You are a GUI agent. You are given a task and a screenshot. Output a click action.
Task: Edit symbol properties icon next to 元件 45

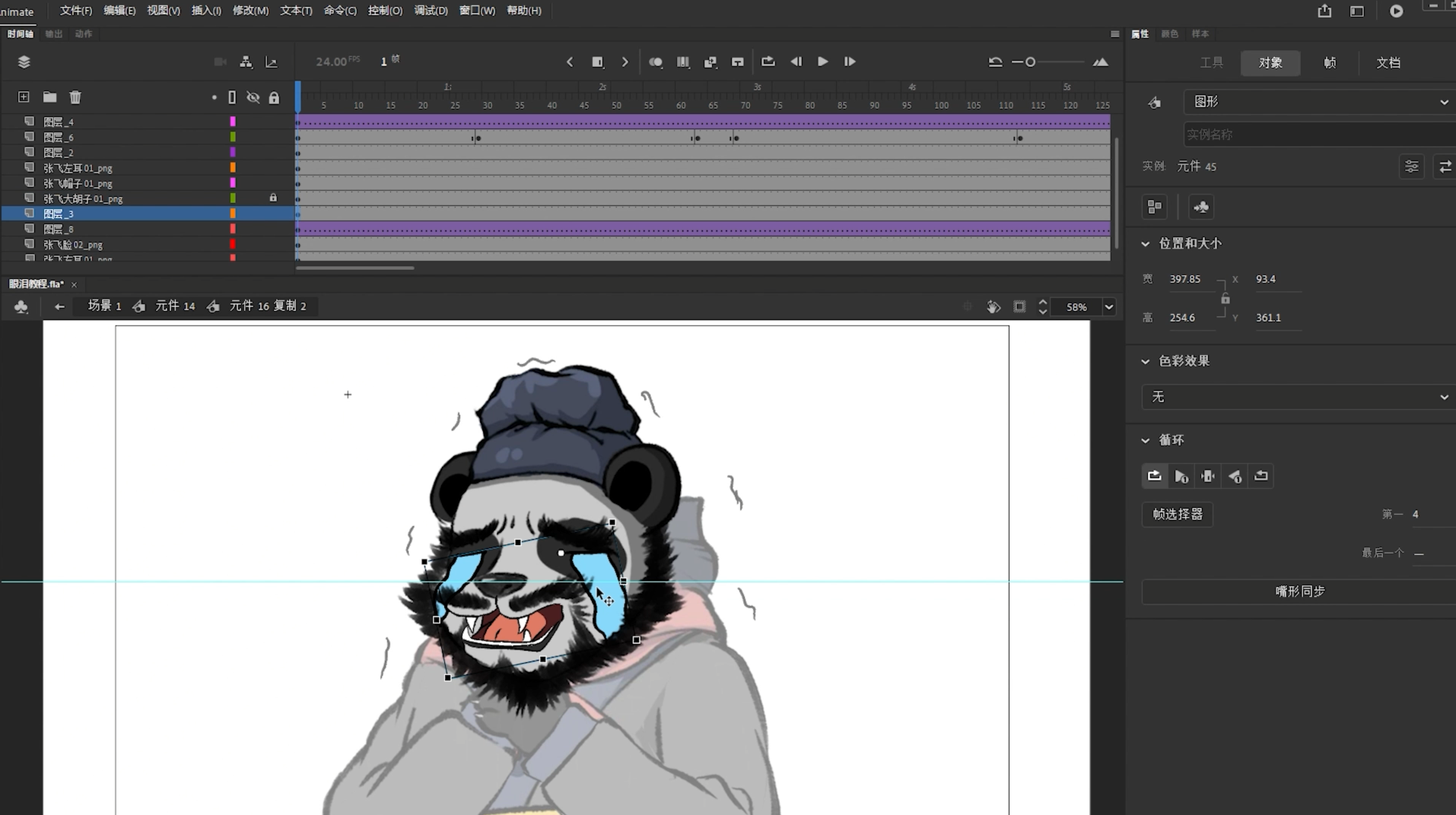click(1412, 166)
